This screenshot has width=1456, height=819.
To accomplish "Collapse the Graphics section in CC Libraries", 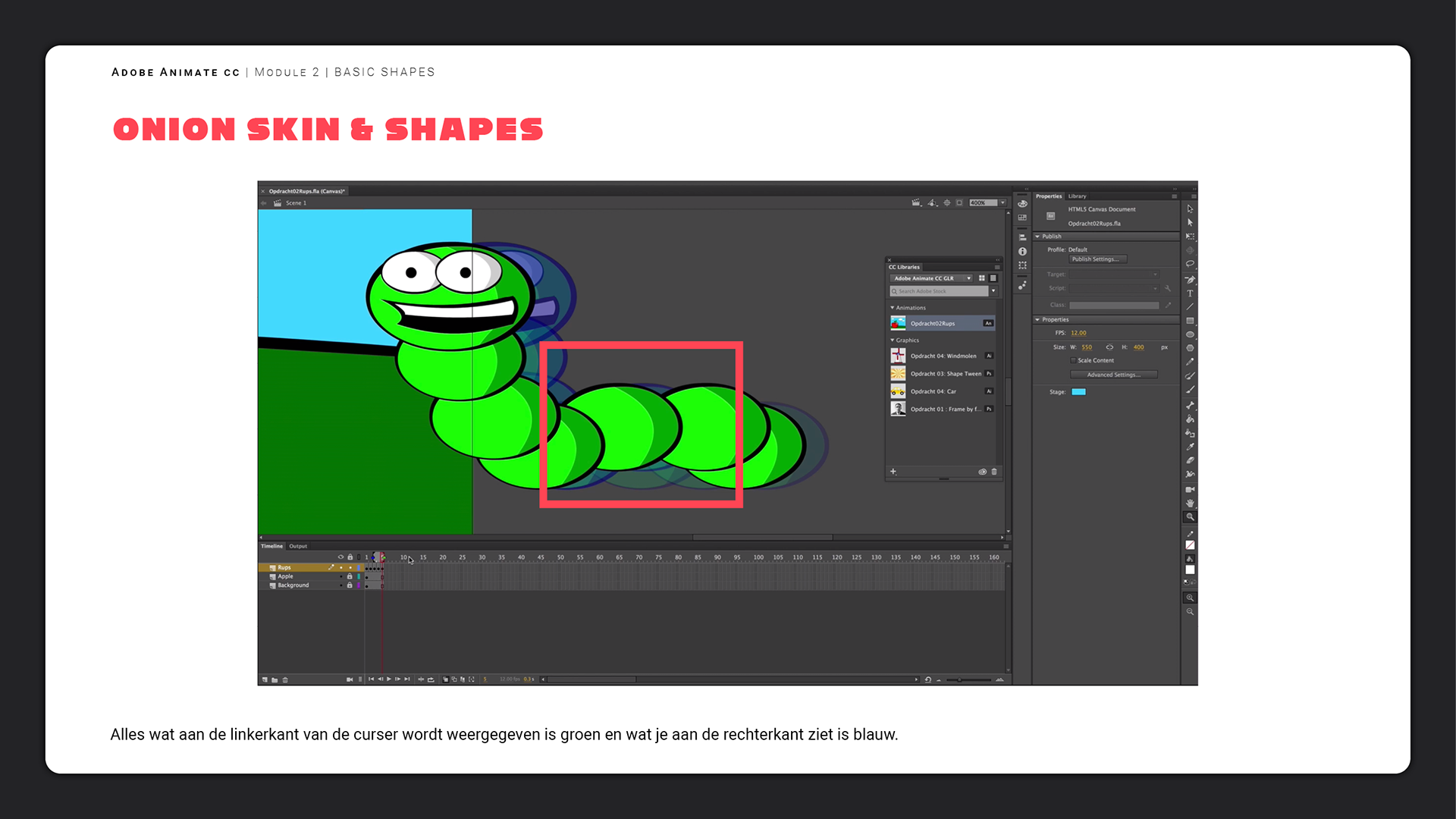I will click(893, 340).
